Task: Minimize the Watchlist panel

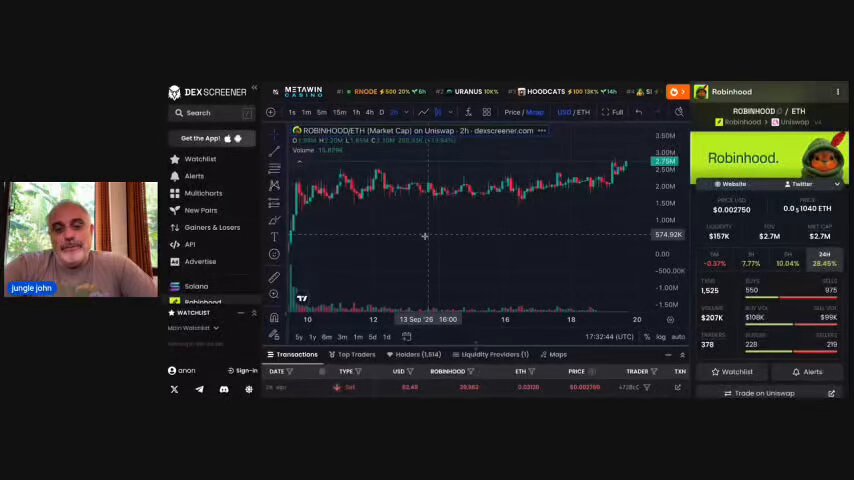Action: tap(241, 313)
